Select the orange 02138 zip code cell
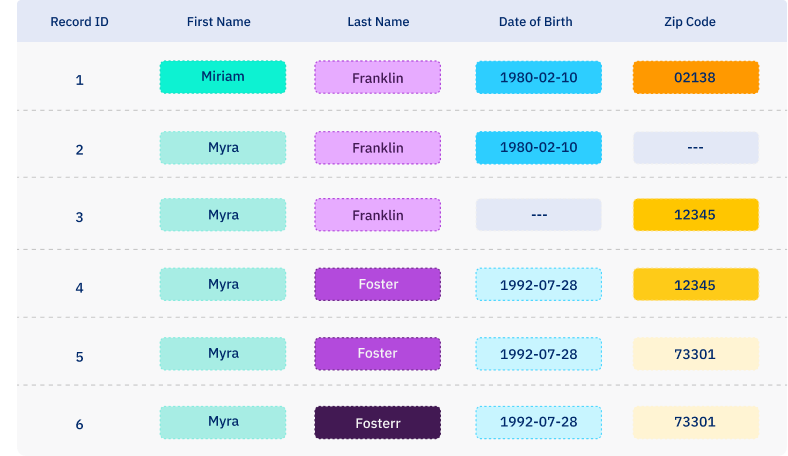 point(695,77)
